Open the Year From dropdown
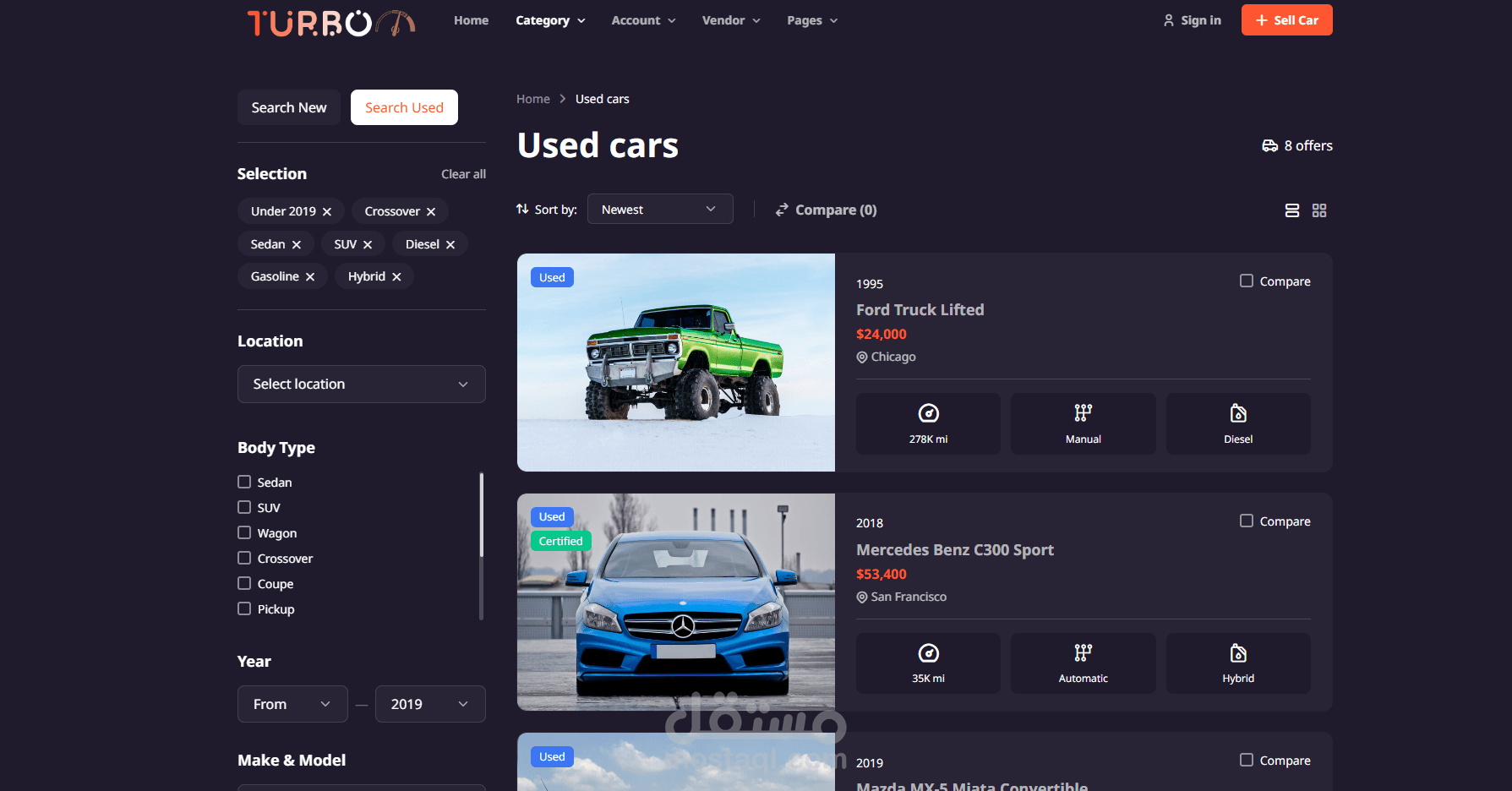Image resolution: width=1512 pixels, height=791 pixels. click(x=292, y=704)
